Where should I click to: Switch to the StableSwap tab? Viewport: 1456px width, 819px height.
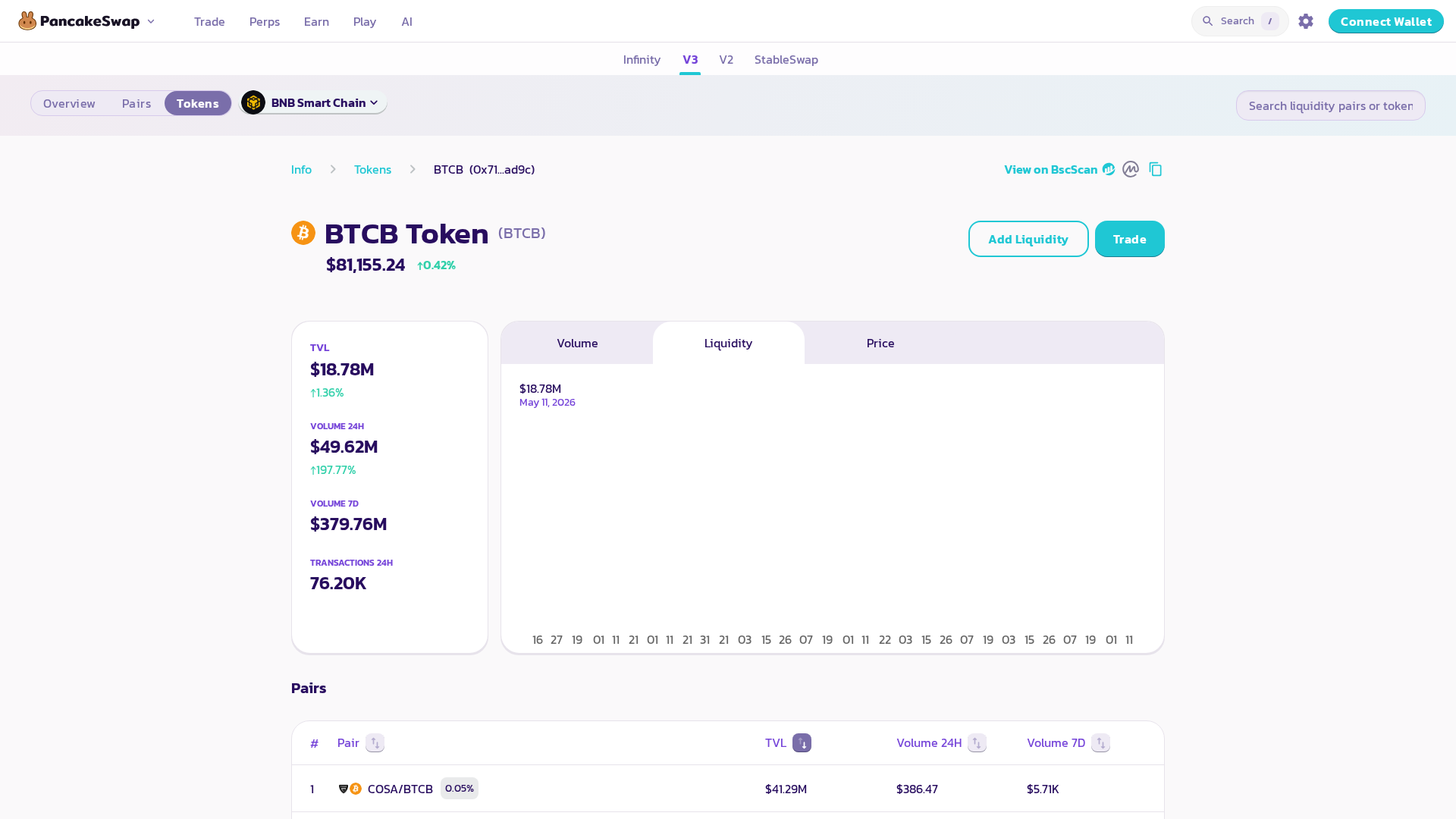(786, 59)
